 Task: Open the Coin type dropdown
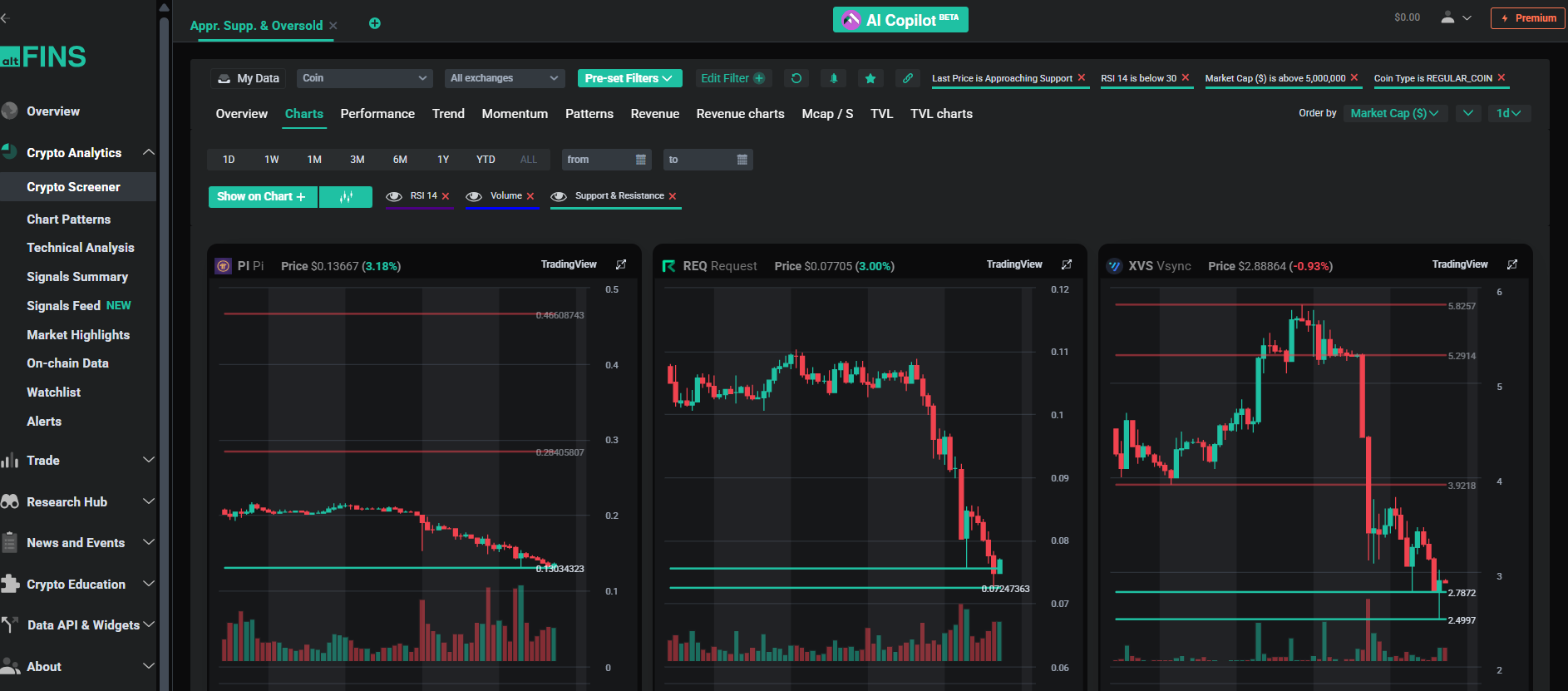(364, 78)
